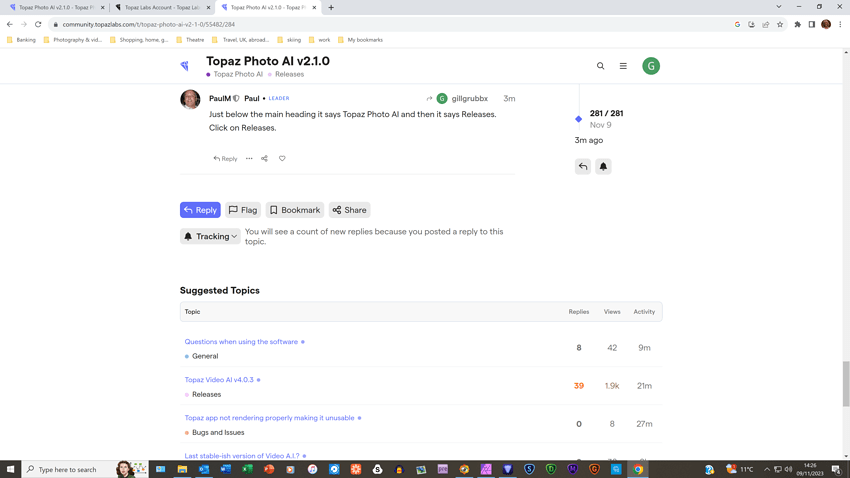Image resolution: width=850 pixels, height=478 pixels.
Task: Click the 39 replies count for Video AI
Action: (578, 386)
